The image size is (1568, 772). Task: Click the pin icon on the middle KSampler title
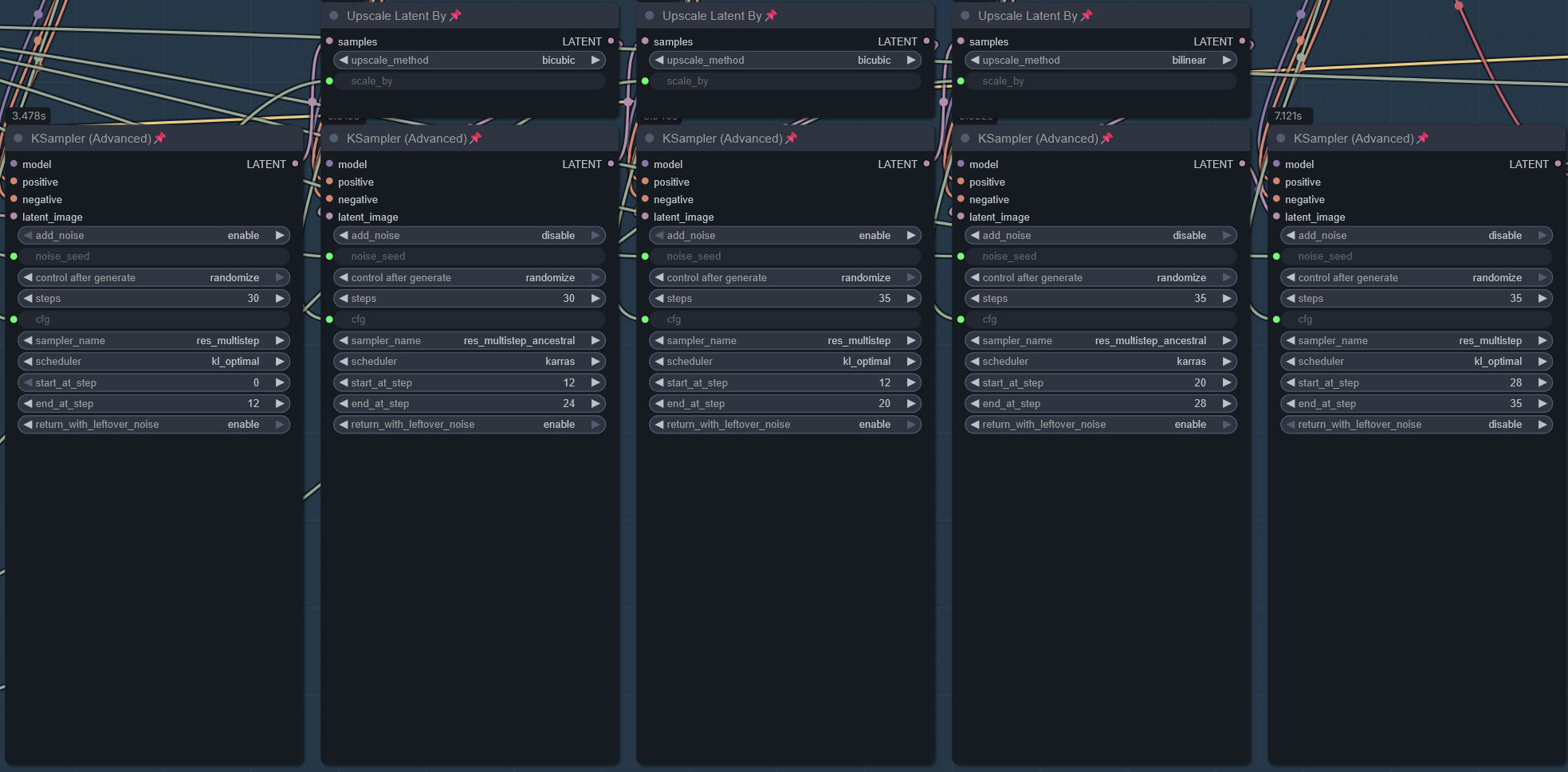tap(792, 138)
